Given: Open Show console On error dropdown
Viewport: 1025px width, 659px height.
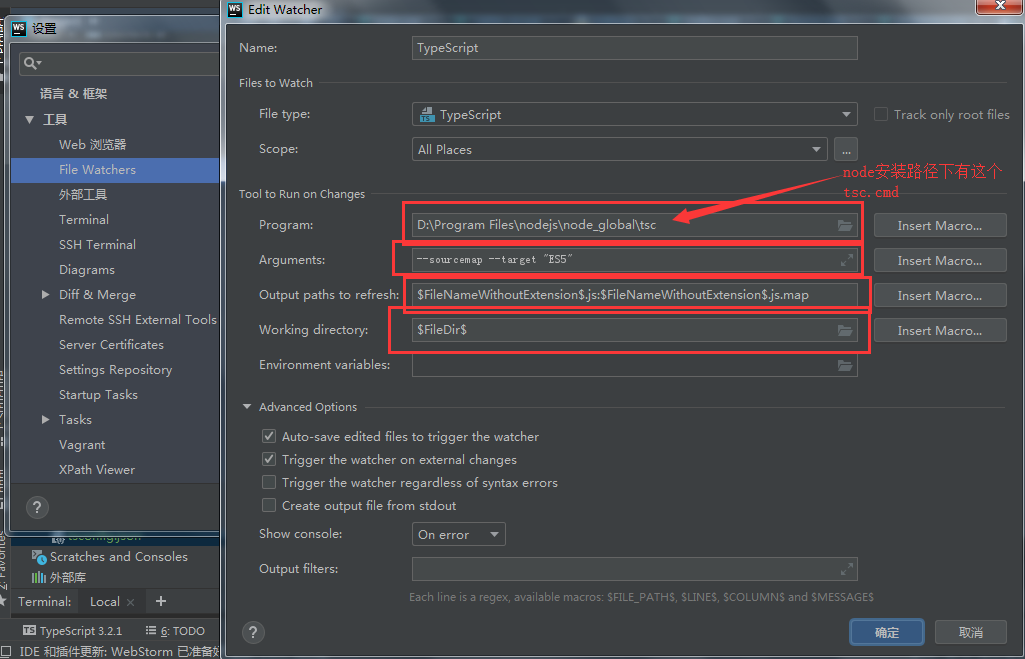Looking at the screenshot, I should [x=458, y=534].
